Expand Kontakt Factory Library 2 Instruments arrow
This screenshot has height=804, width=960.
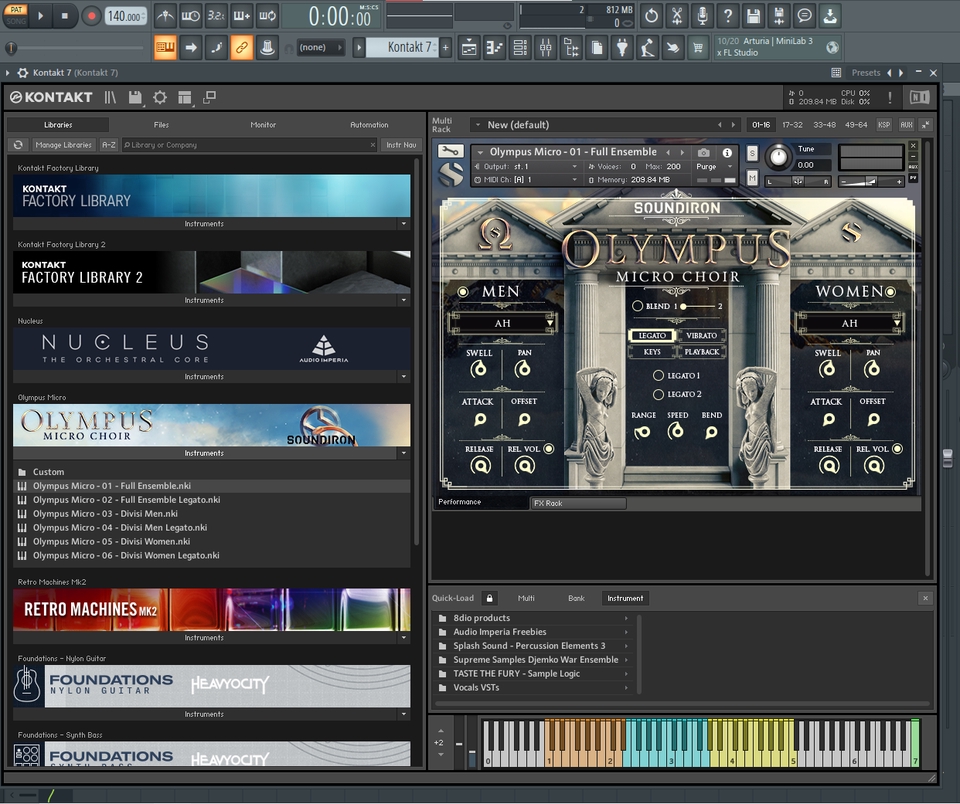point(403,301)
